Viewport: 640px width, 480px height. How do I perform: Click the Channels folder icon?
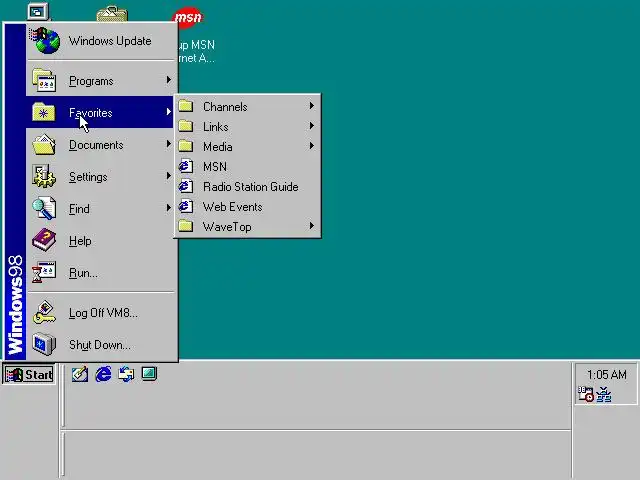pos(186,106)
